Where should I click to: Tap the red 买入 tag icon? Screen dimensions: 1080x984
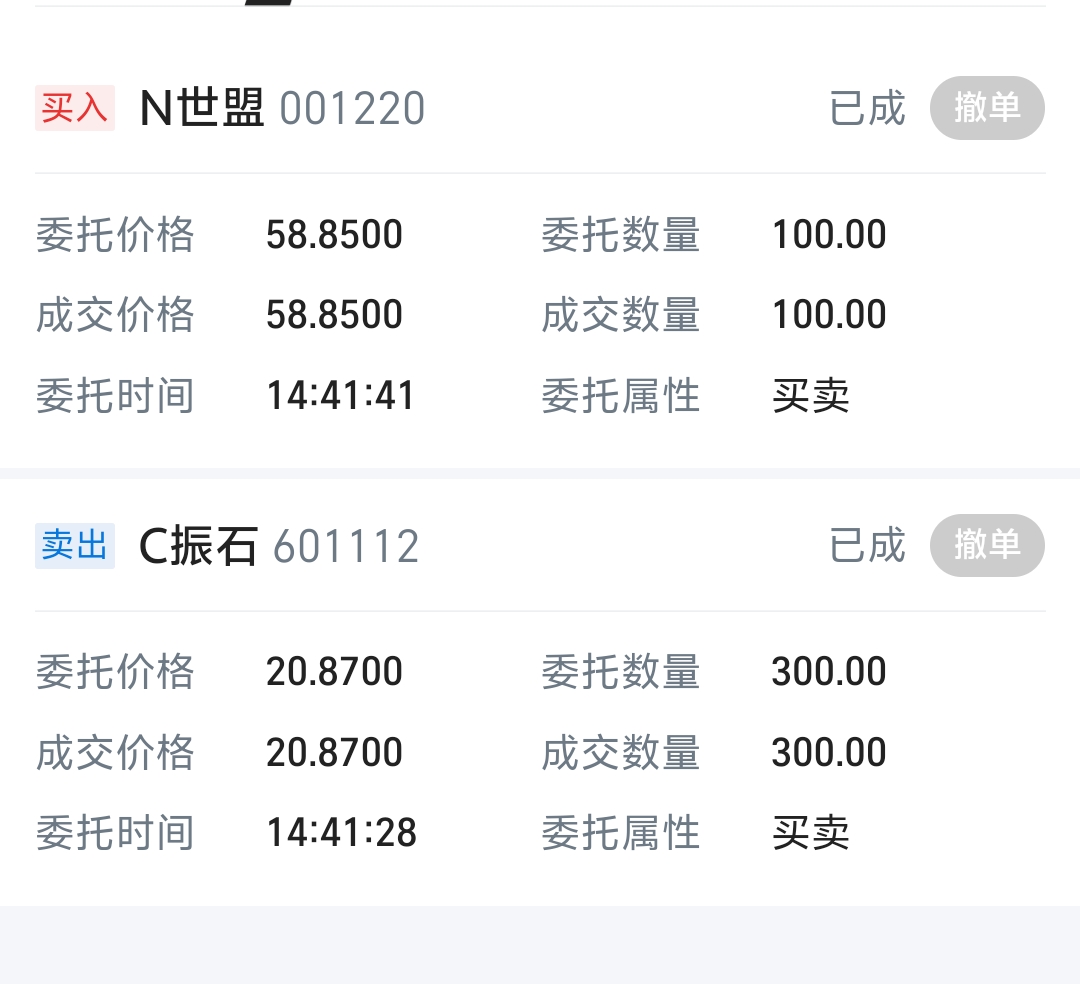[75, 108]
